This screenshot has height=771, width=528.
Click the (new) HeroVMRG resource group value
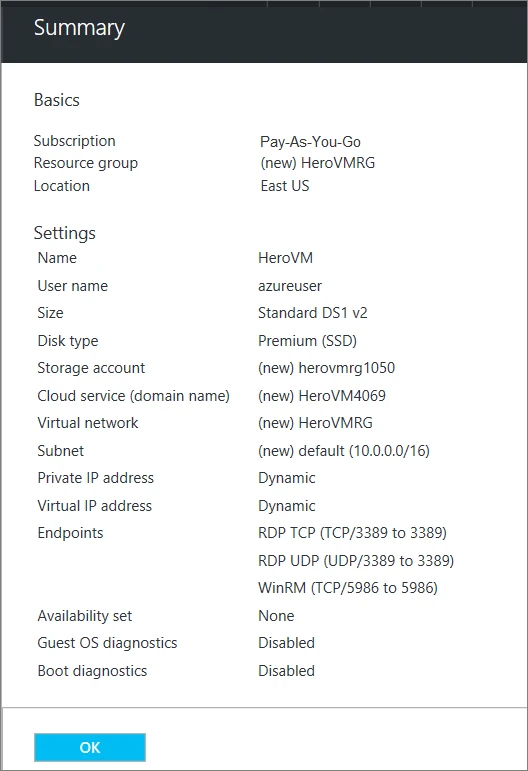click(x=318, y=163)
